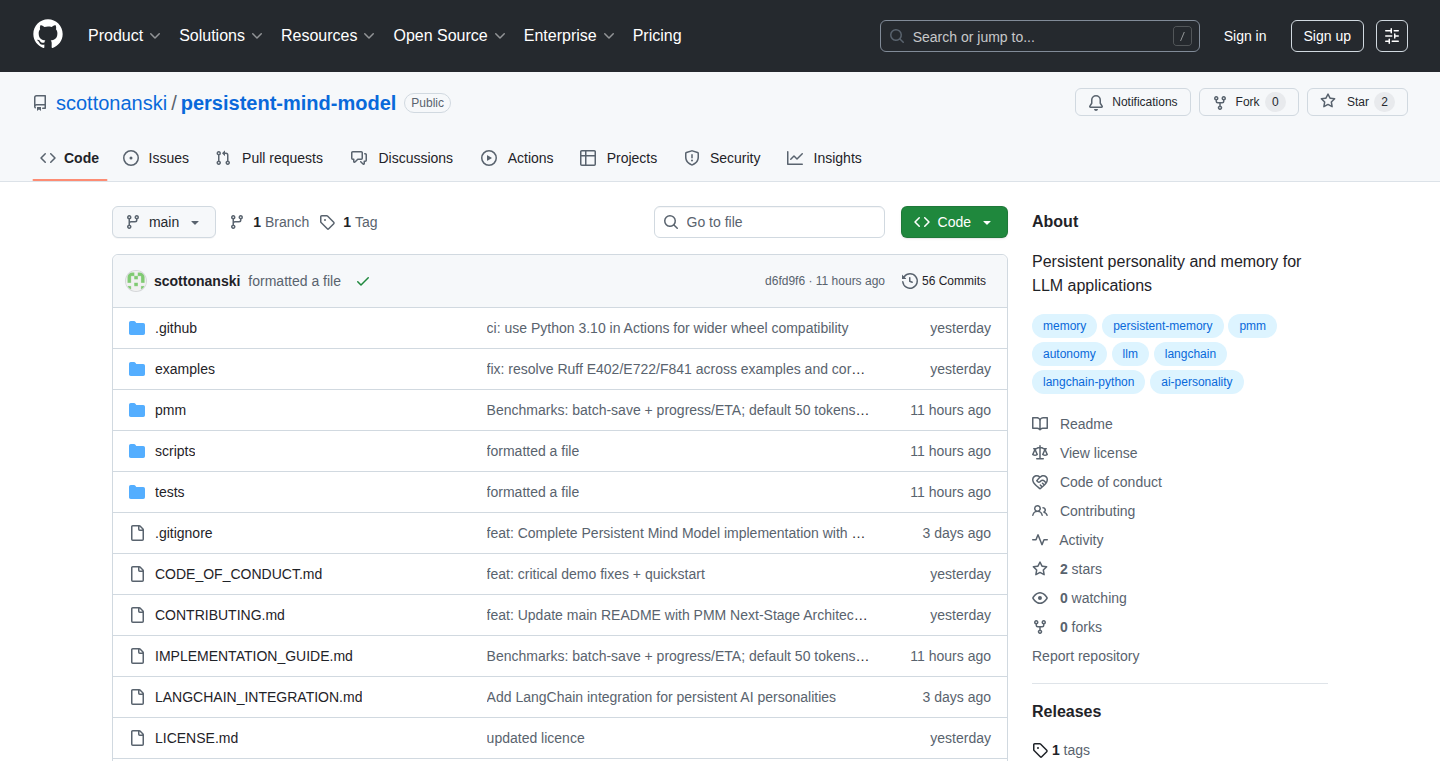Switch to the Issues tab
Viewport: 1440px width, 761px height.
click(x=156, y=158)
